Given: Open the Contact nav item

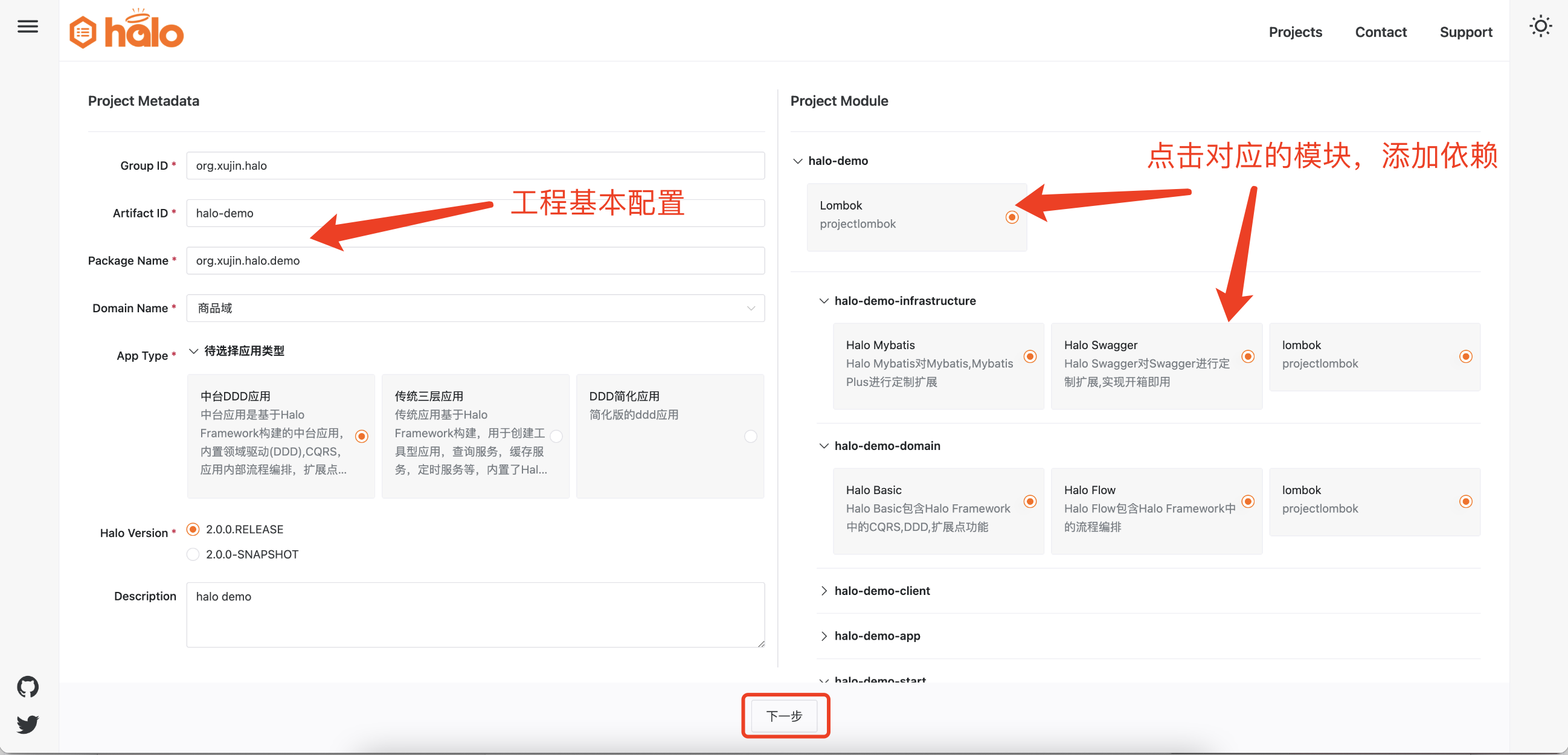Looking at the screenshot, I should [x=1381, y=32].
